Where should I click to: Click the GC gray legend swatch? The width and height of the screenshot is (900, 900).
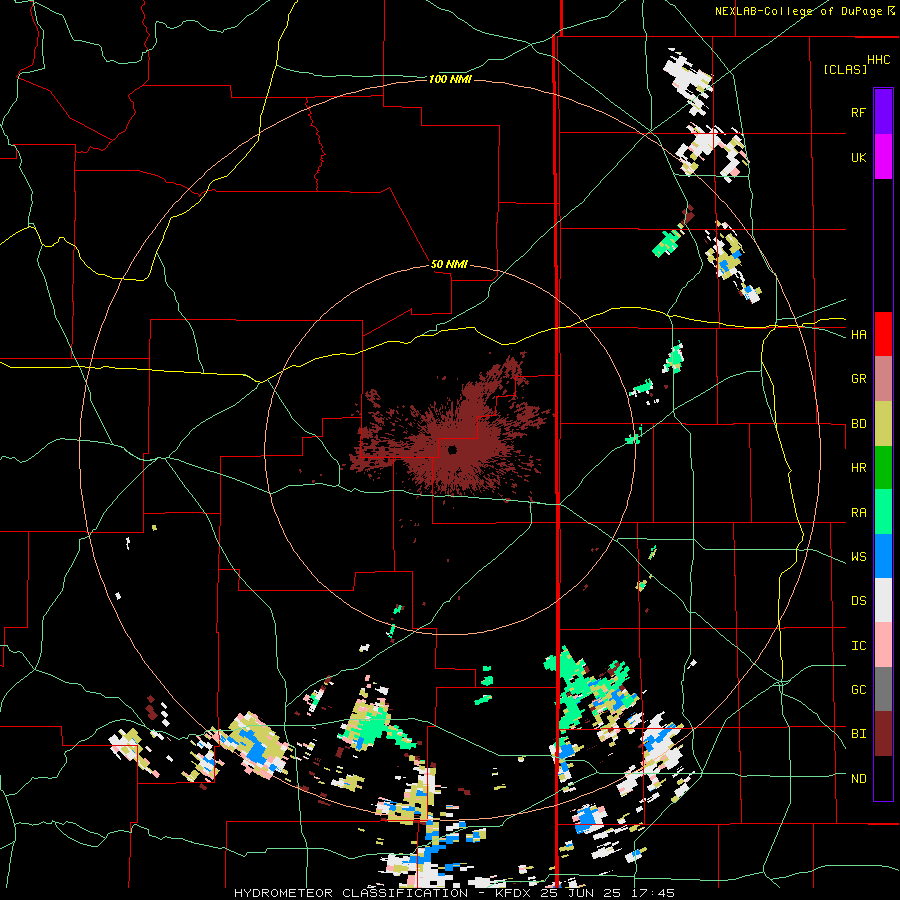(883, 689)
